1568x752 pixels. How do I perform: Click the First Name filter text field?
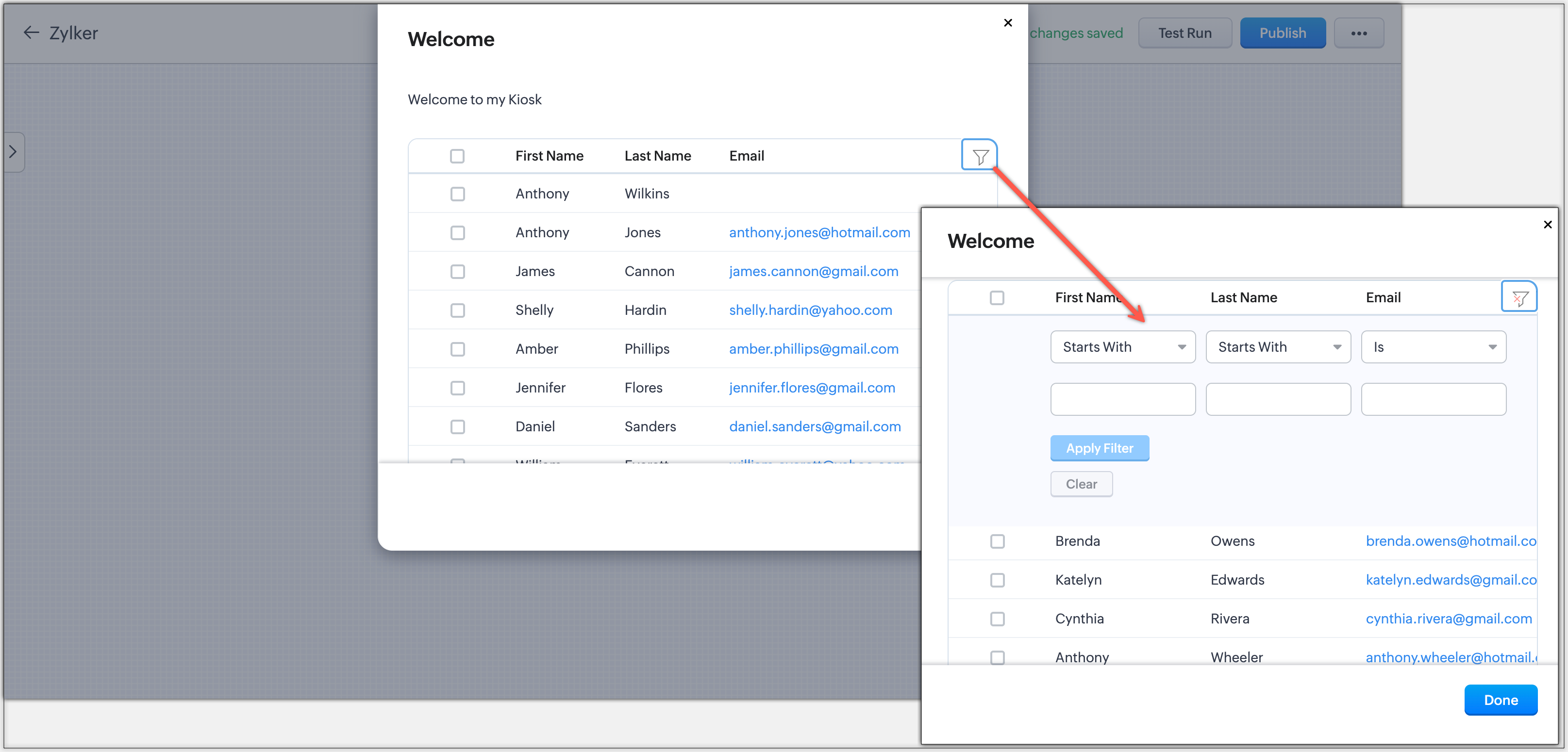point(1122,399)
